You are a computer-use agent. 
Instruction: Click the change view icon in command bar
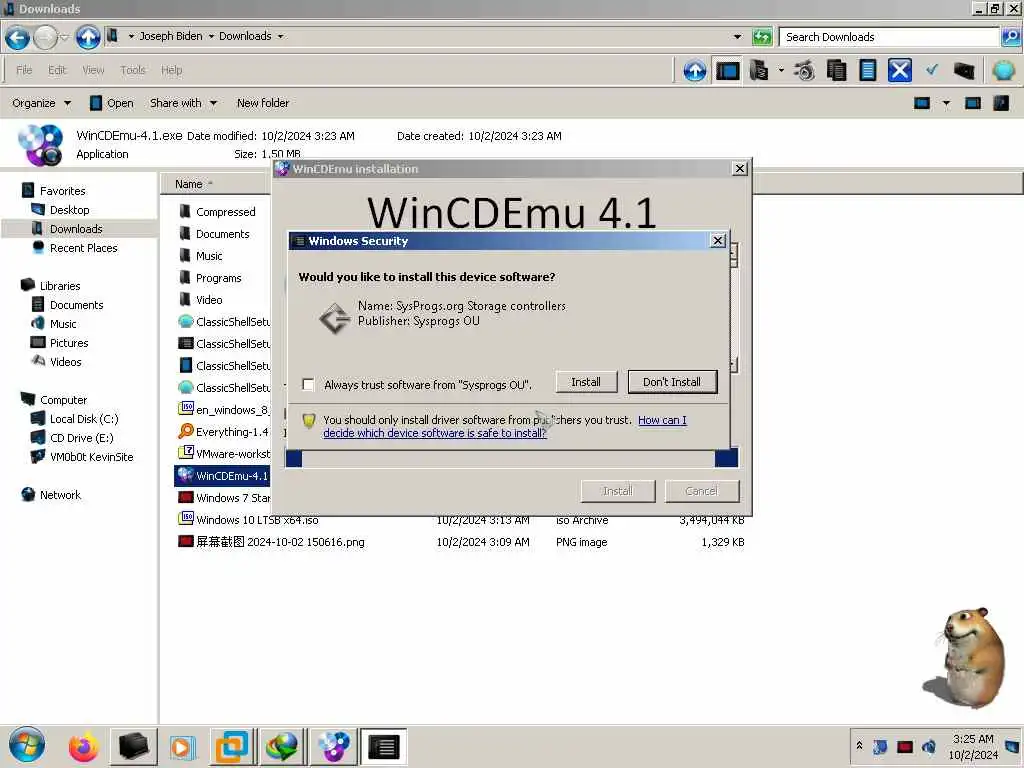921,103
